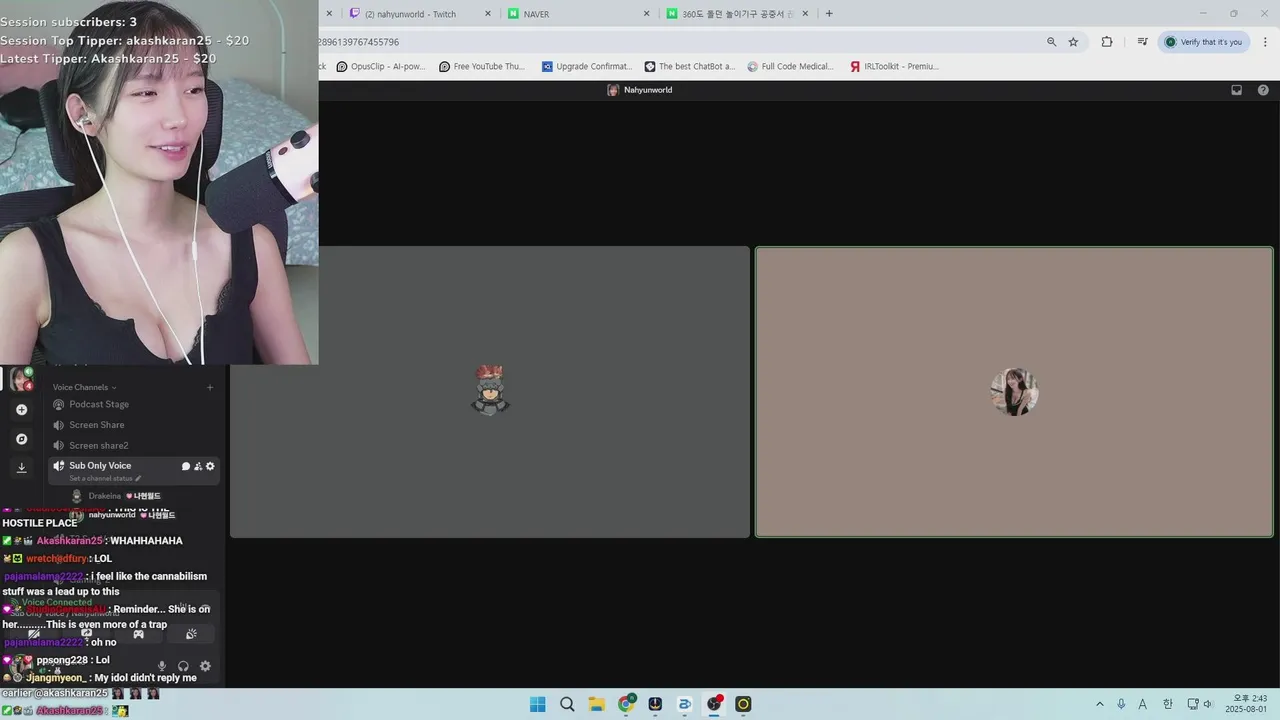
Task: Click the Download Apps icon
Action: 21,467
